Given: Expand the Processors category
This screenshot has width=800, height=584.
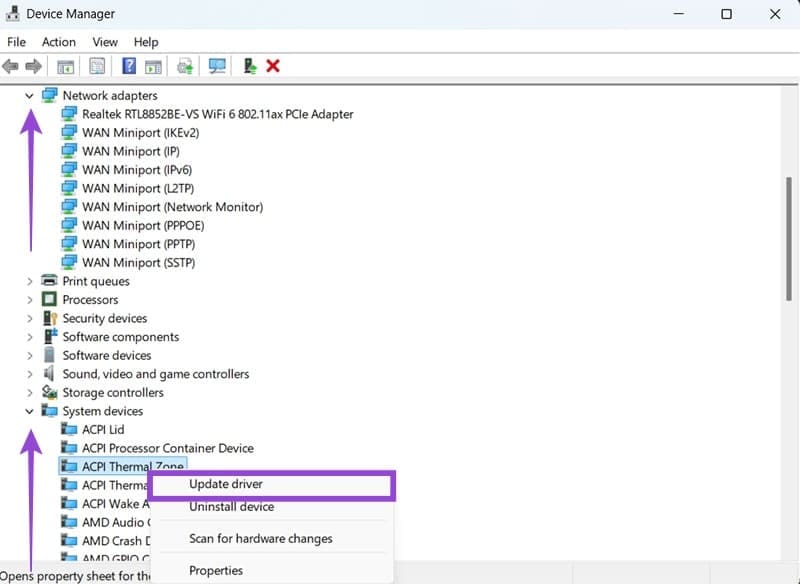Looking at the screenshot, I should [28, 299].
